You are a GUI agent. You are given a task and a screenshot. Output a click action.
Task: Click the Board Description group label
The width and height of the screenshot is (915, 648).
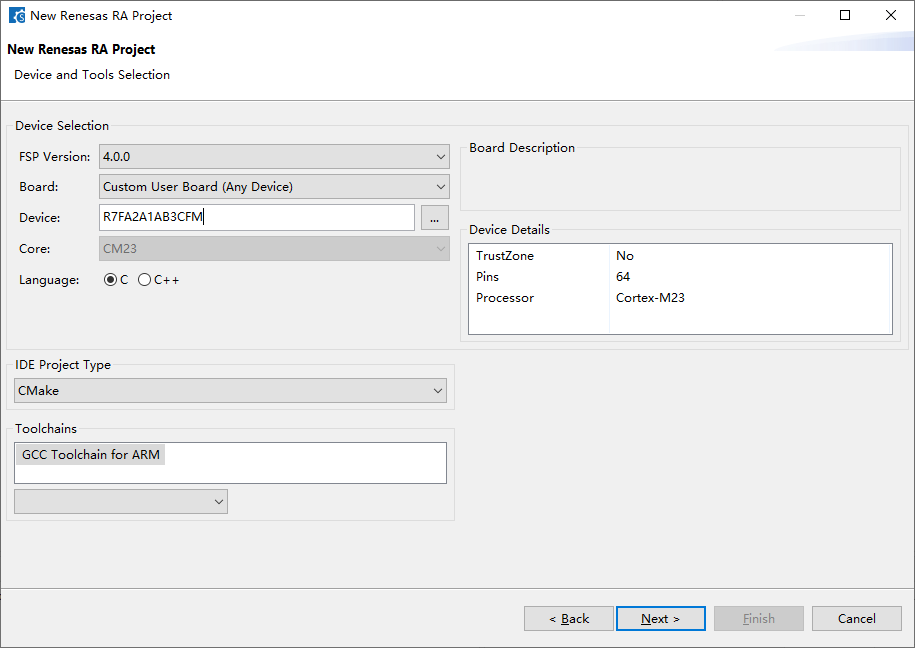click(522, 148)
